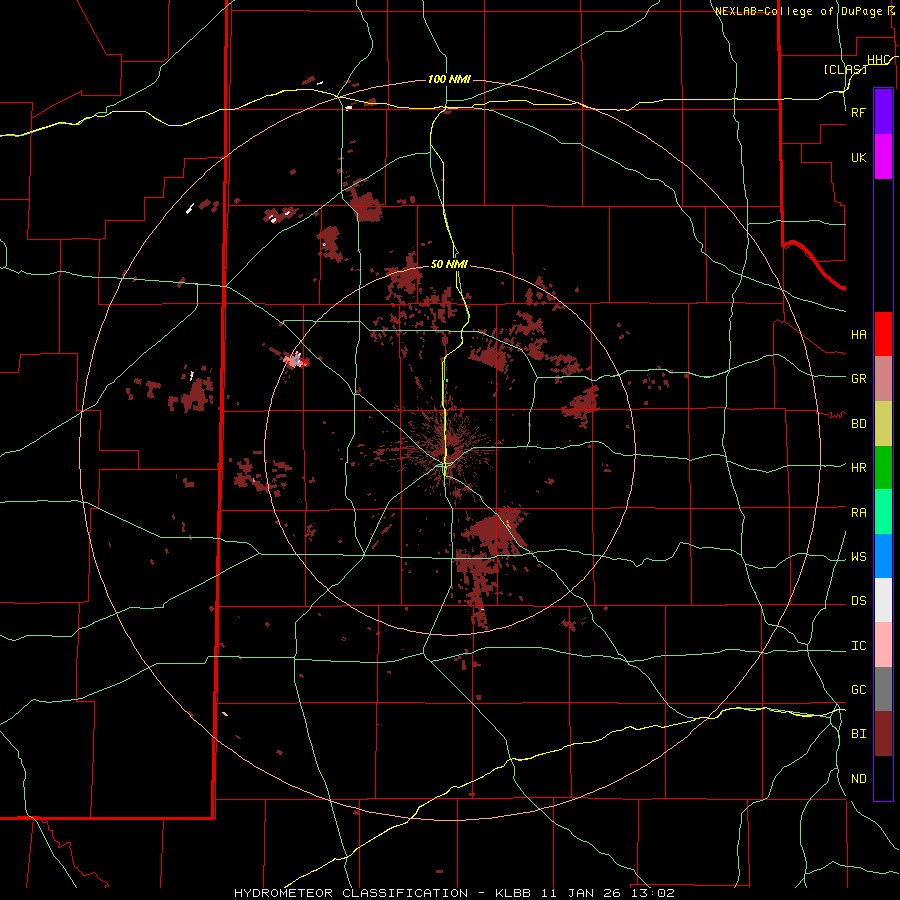The width and height of the screenshot is (900, 900).
Task: Click the dark green HR legend swatch
Action: click(x=883, y=468)
